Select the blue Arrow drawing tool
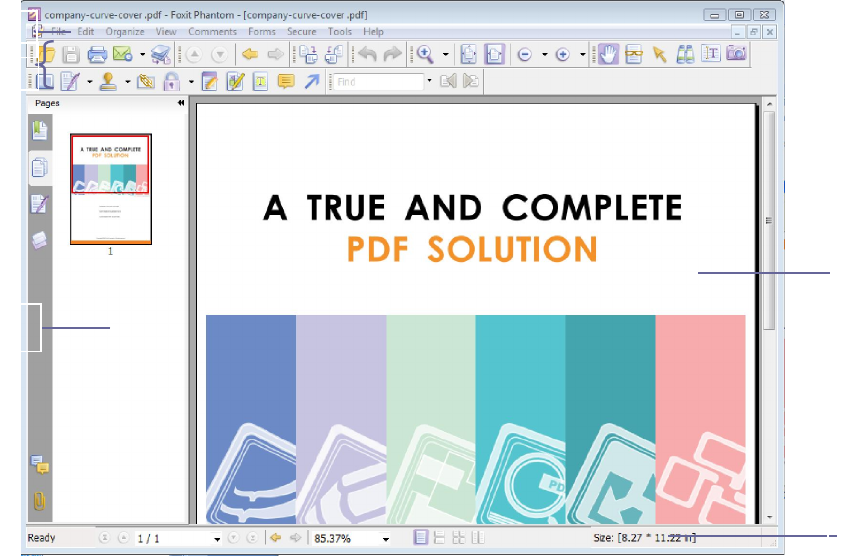 pos(312,82)
